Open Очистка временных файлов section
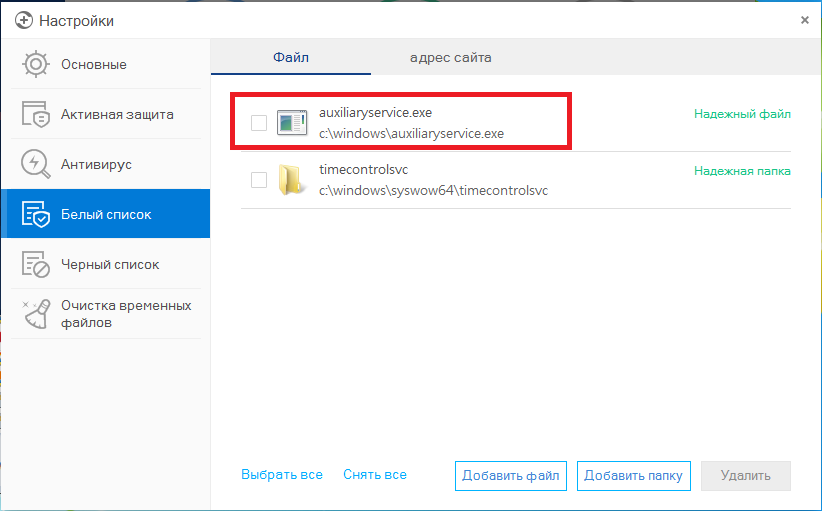This screenshot has width=822, height=511. 106,314
